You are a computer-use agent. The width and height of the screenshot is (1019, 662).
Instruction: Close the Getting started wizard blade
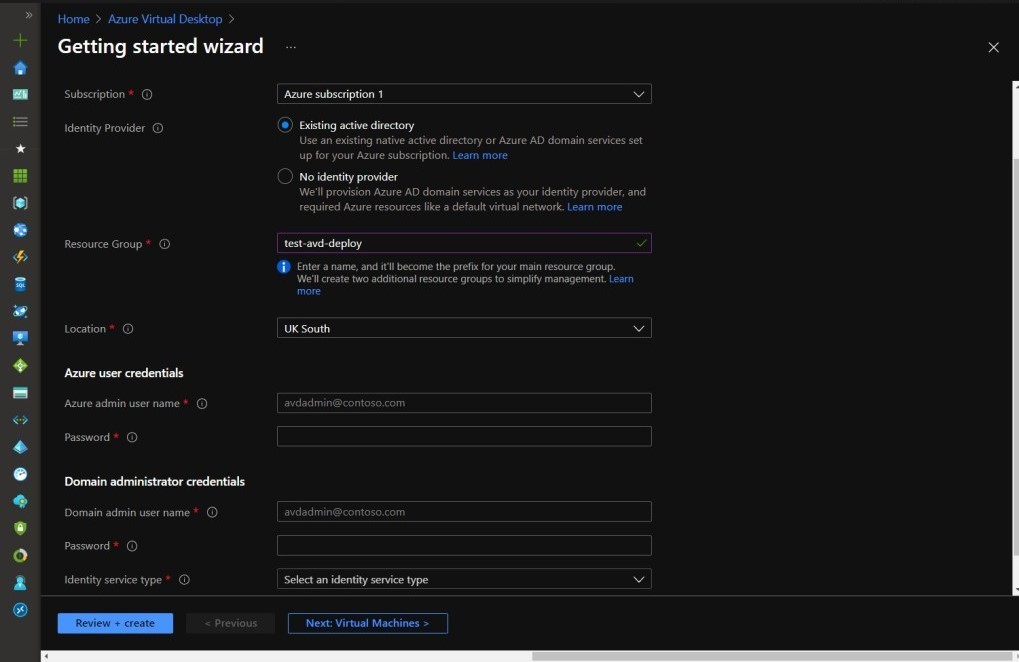[993, 47]
